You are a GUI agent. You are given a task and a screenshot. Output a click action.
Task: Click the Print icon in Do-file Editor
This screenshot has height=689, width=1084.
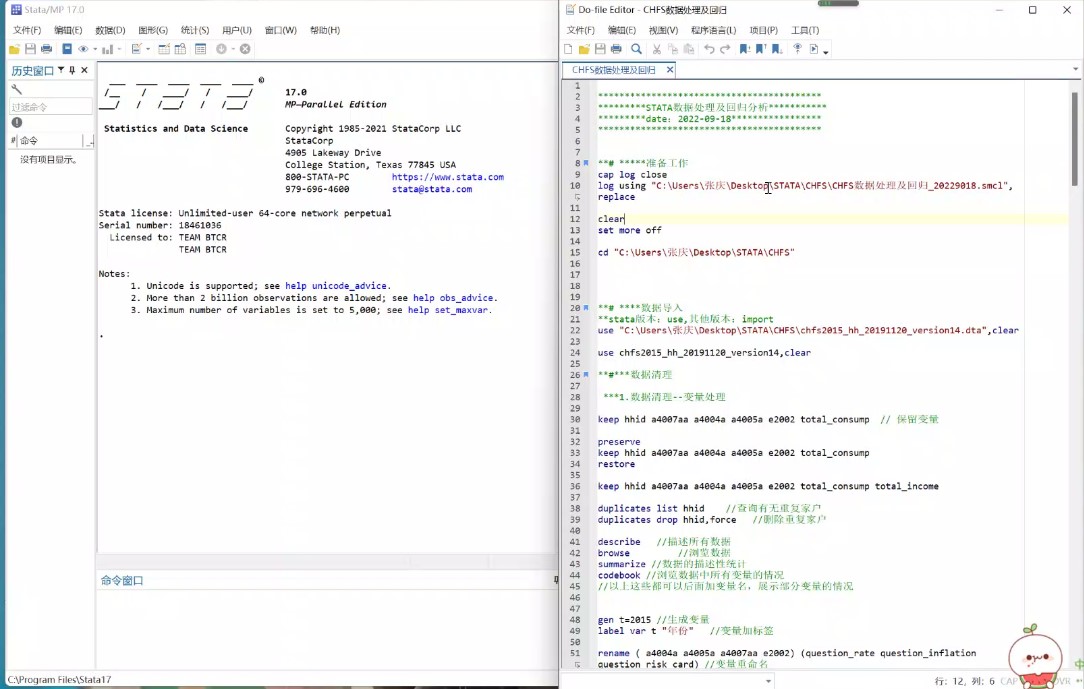pos(616,49)
